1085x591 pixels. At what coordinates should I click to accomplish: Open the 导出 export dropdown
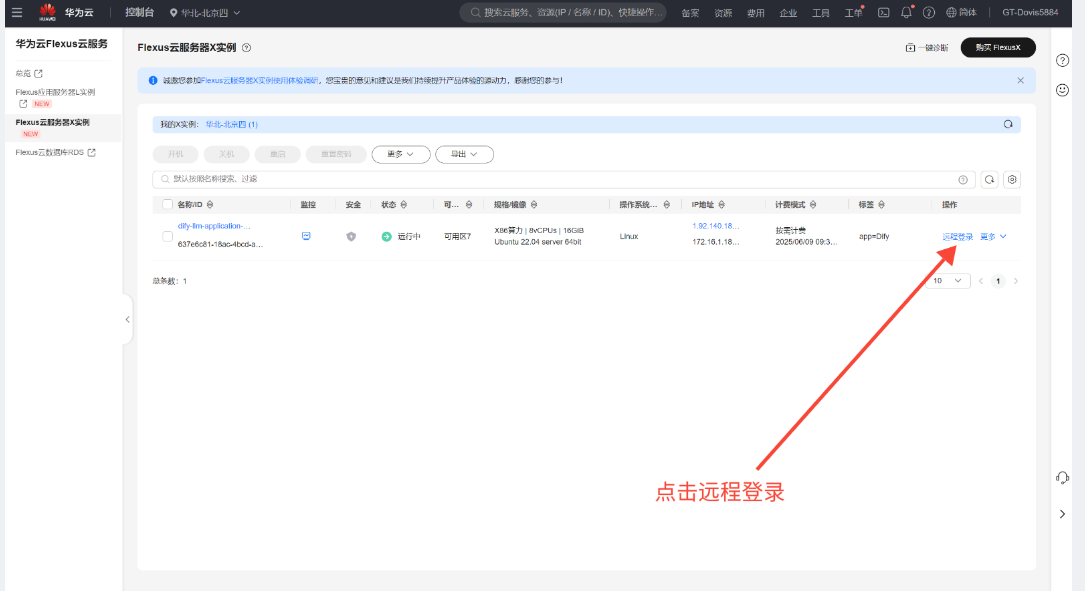click(x=464, y=154)
